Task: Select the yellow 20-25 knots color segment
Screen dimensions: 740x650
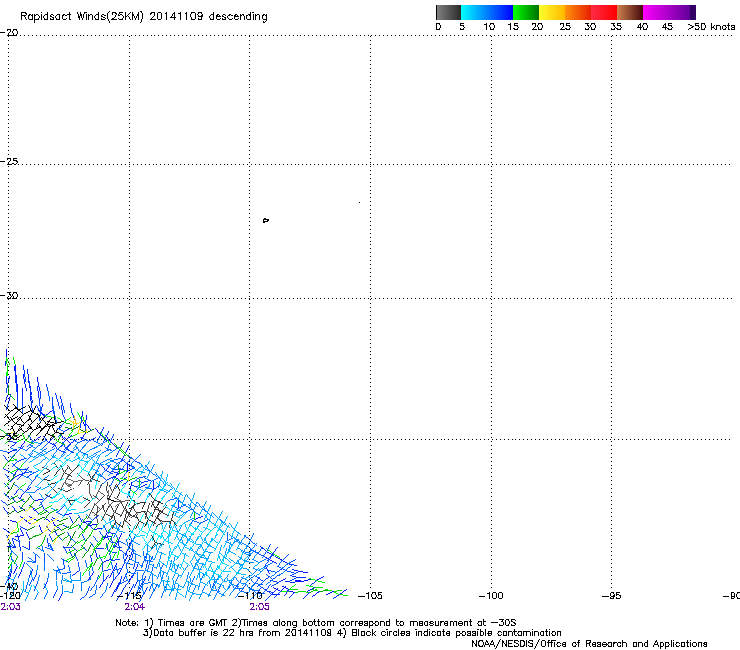Action: [x=552, y=12]
